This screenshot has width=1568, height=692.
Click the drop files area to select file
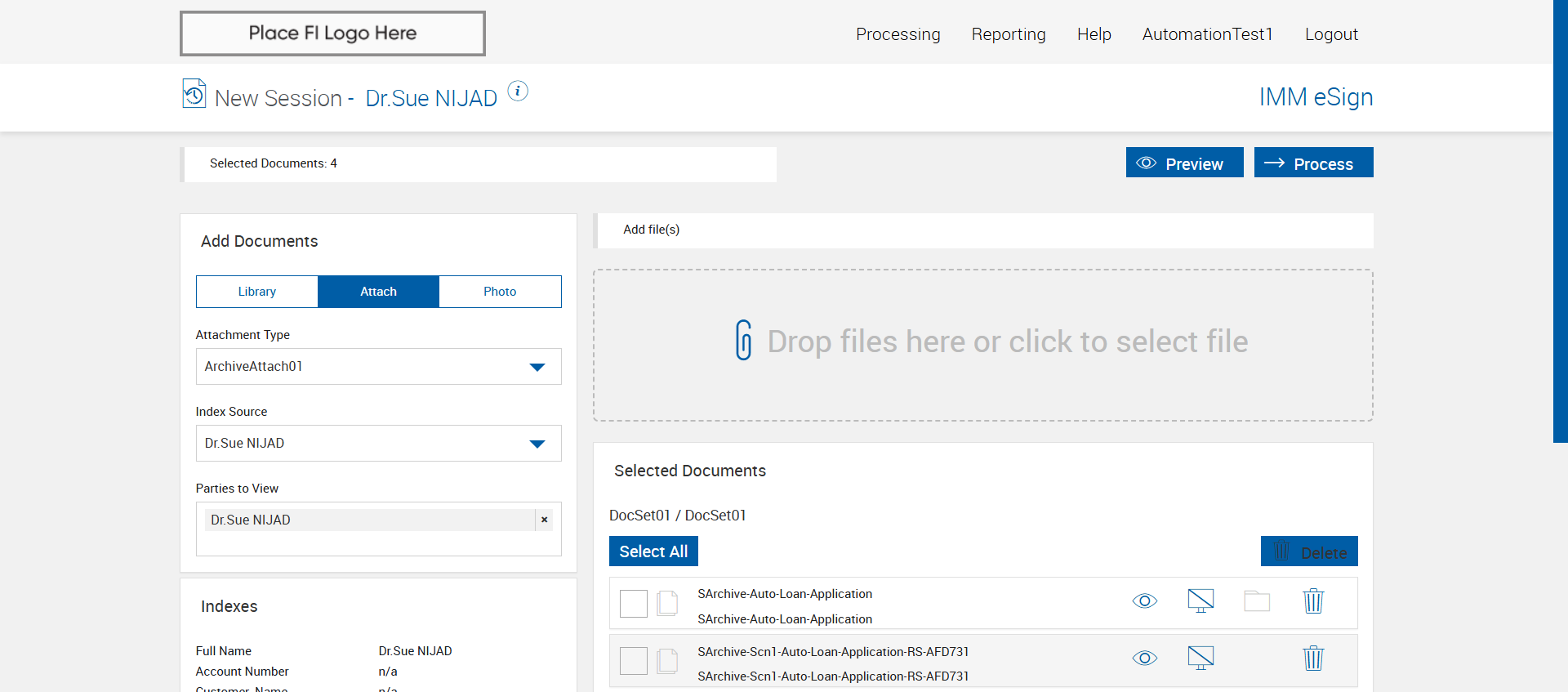point(983,346)
